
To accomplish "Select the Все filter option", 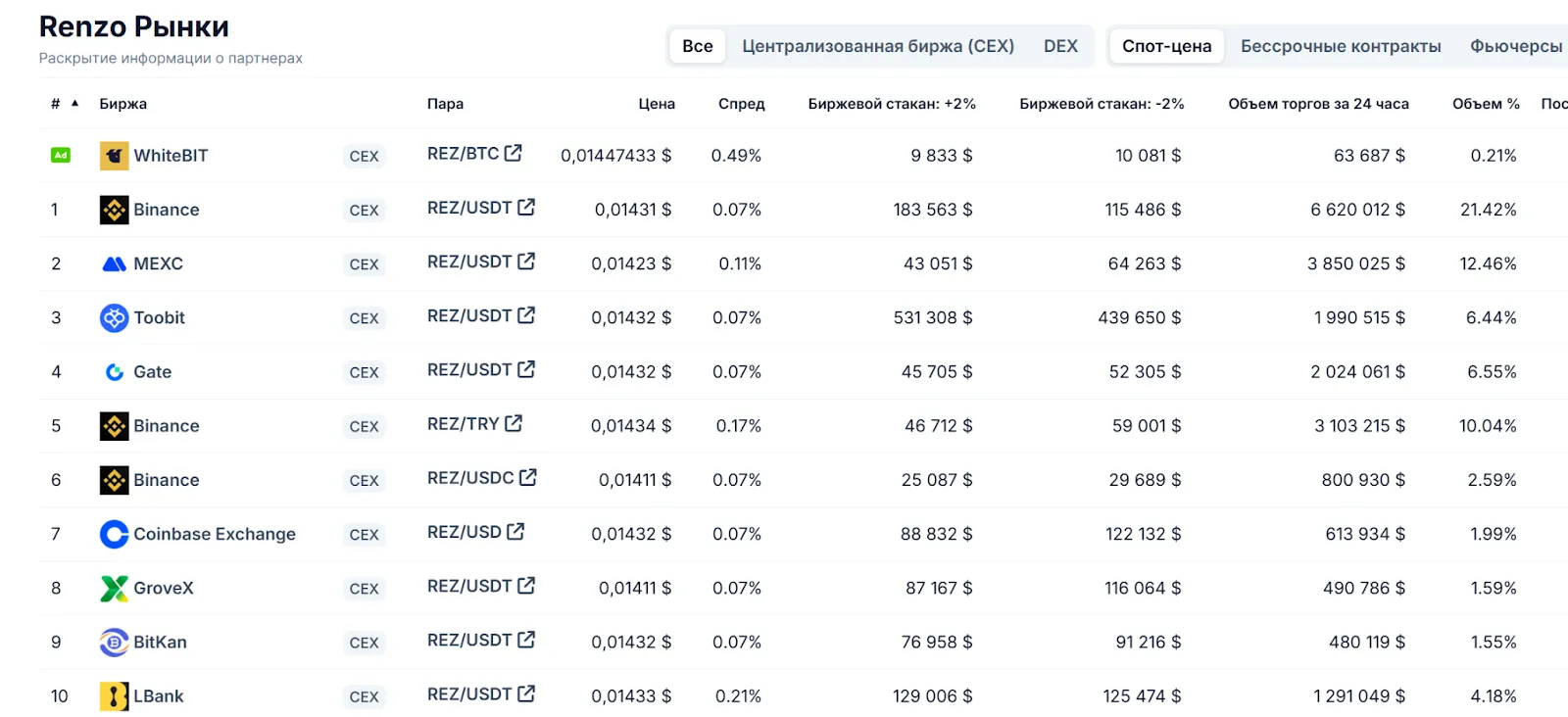I will [697, 46].
